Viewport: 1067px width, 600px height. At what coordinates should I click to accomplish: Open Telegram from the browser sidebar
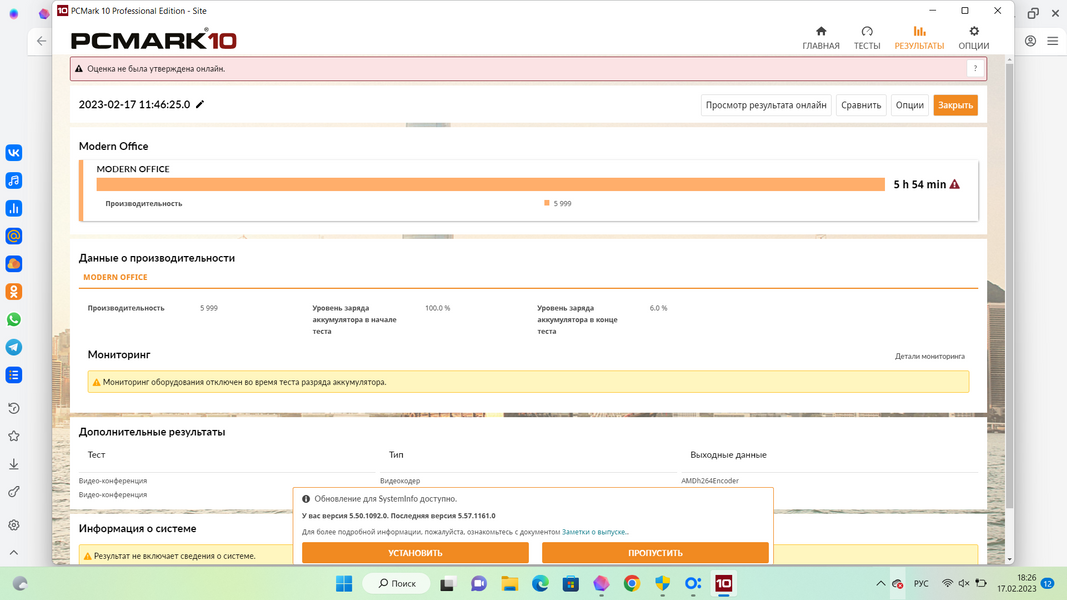pos(14,347)
